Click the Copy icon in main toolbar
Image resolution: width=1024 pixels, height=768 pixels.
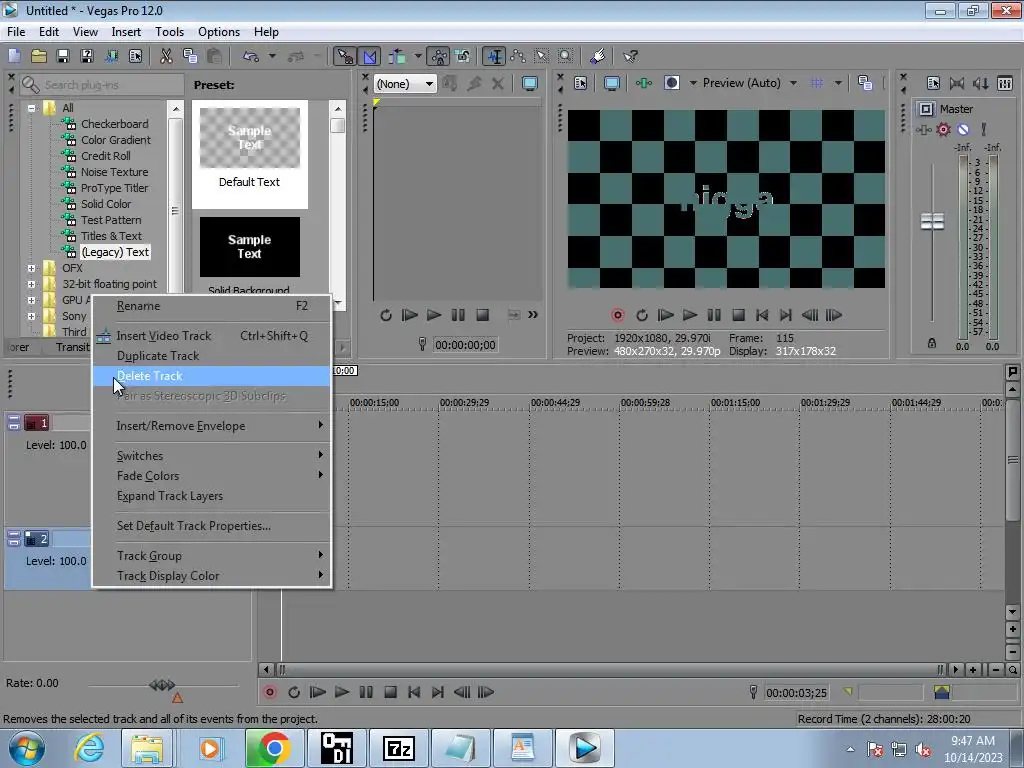pos(191,56)
